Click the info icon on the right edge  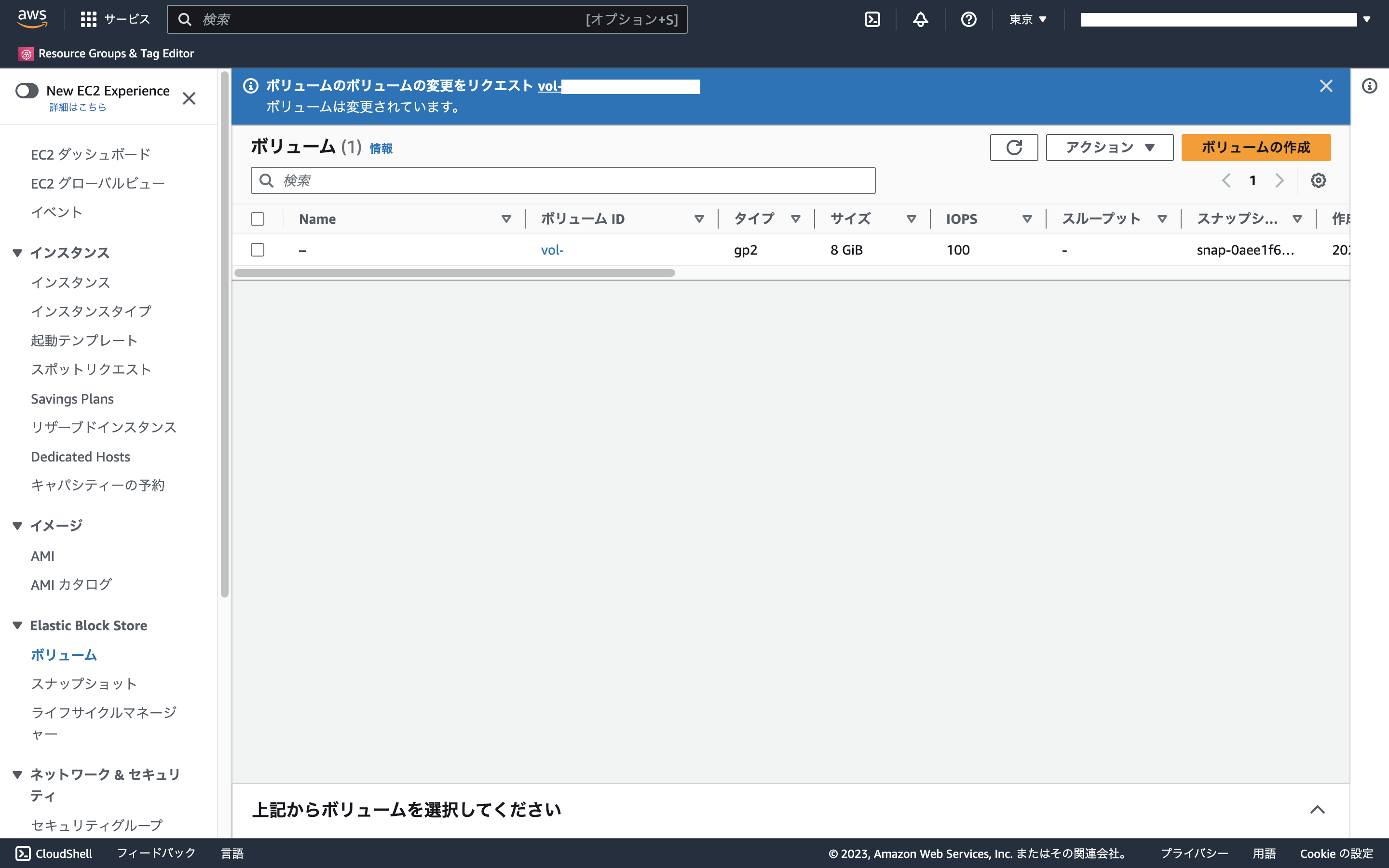[x=1371, y=85]
